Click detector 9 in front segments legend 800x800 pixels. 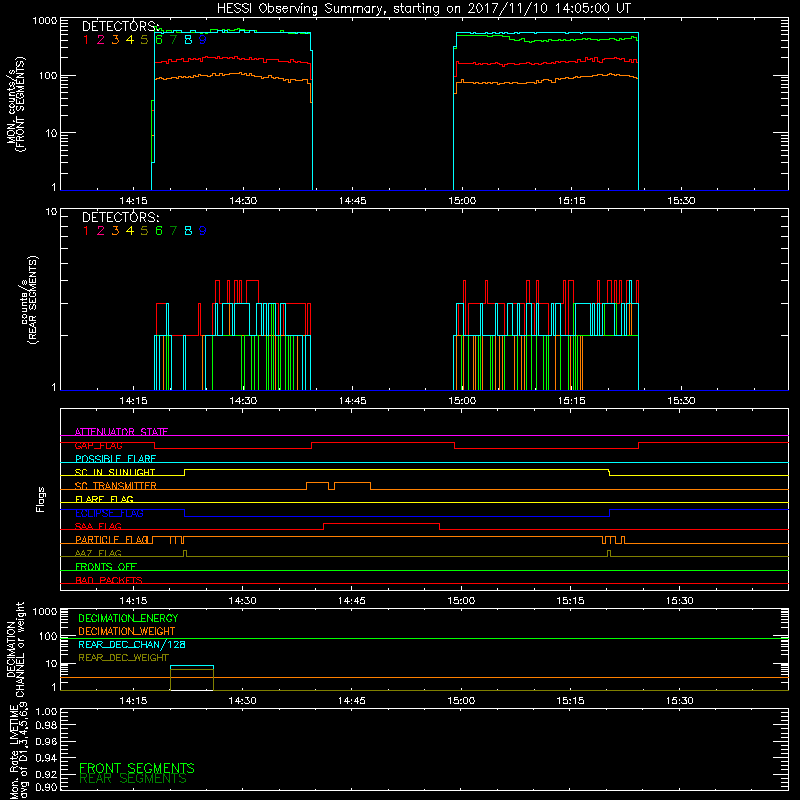203,39
